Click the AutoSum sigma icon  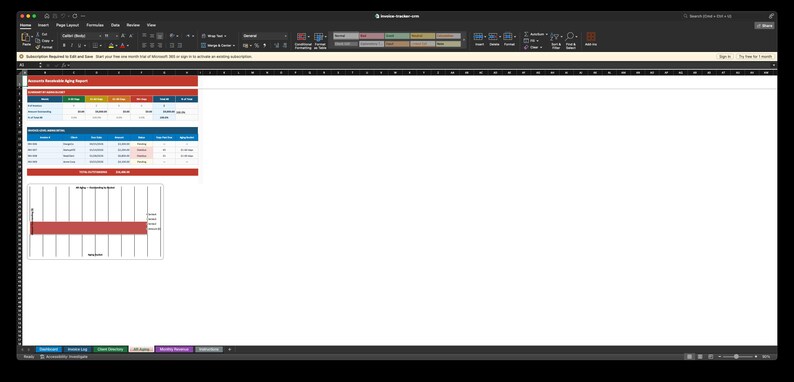(526, 34)
